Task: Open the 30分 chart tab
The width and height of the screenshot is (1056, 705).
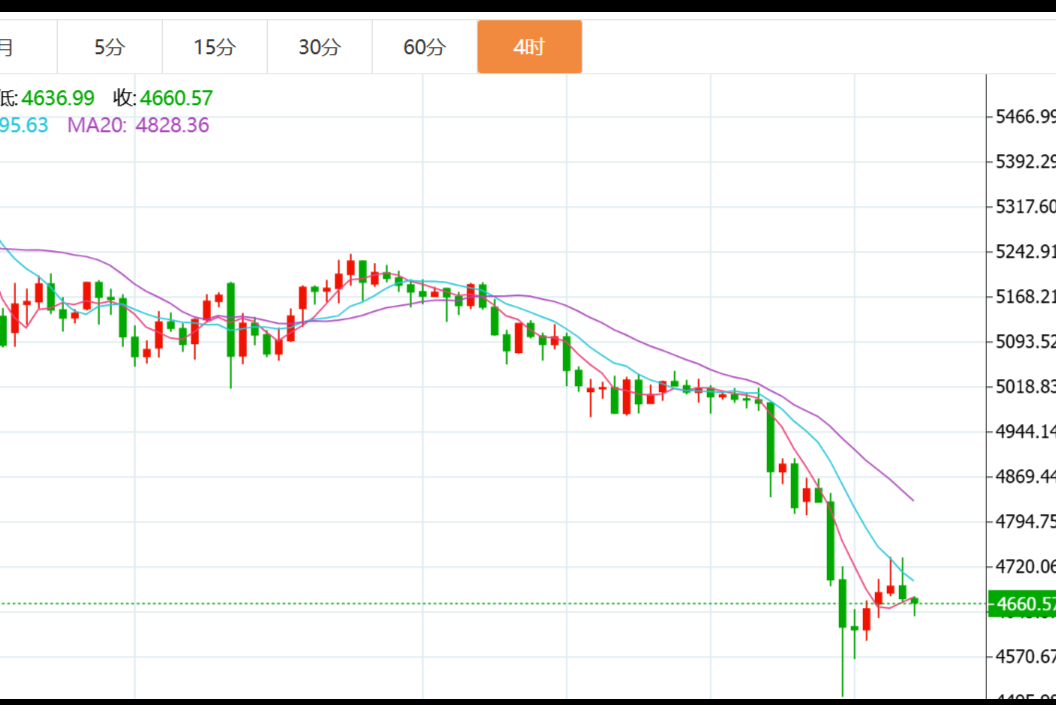Action: pyautogui.click(x=320, y=47)
